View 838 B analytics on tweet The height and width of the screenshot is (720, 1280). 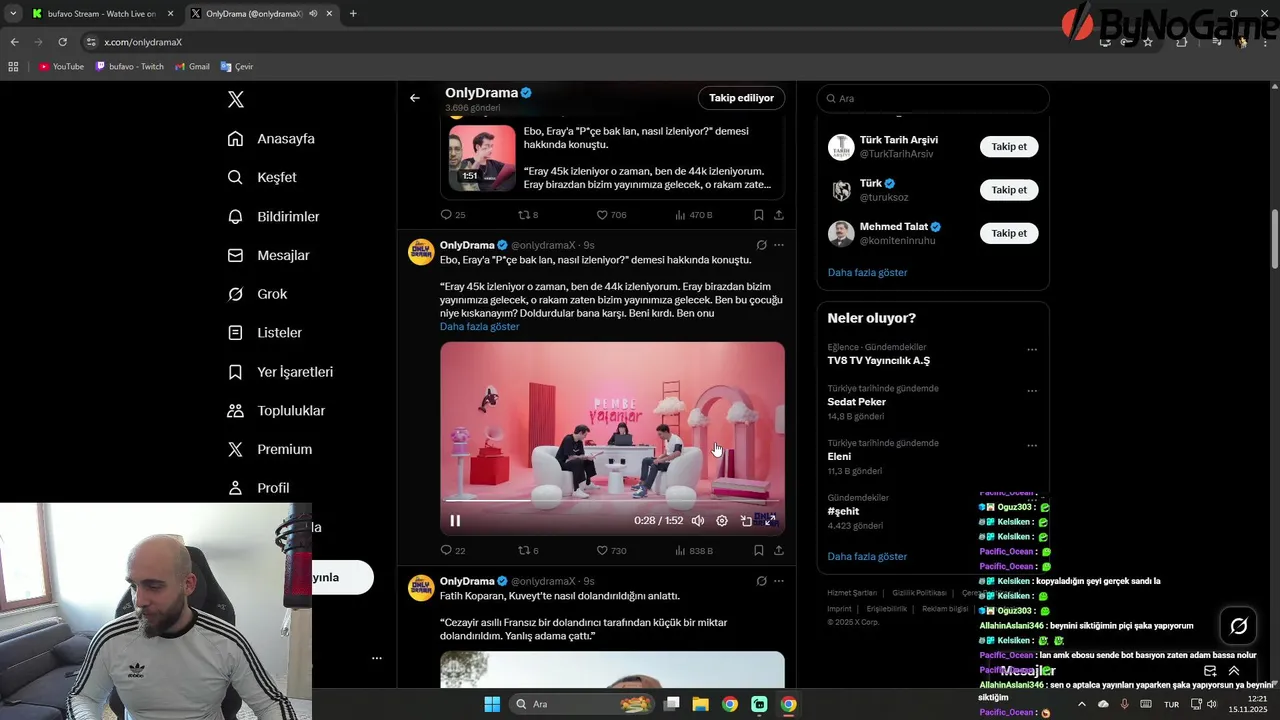pyautogui.click(x=694, y=550)
